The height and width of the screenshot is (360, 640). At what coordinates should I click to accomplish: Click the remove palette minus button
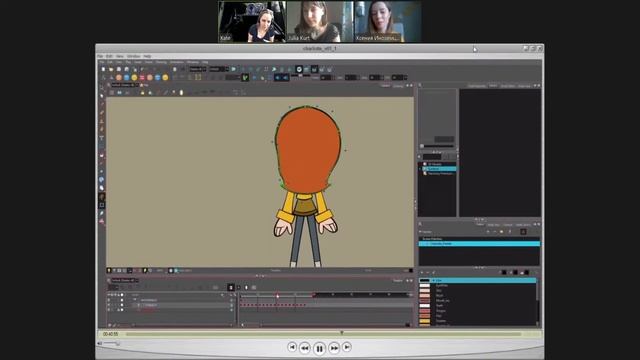495,232
